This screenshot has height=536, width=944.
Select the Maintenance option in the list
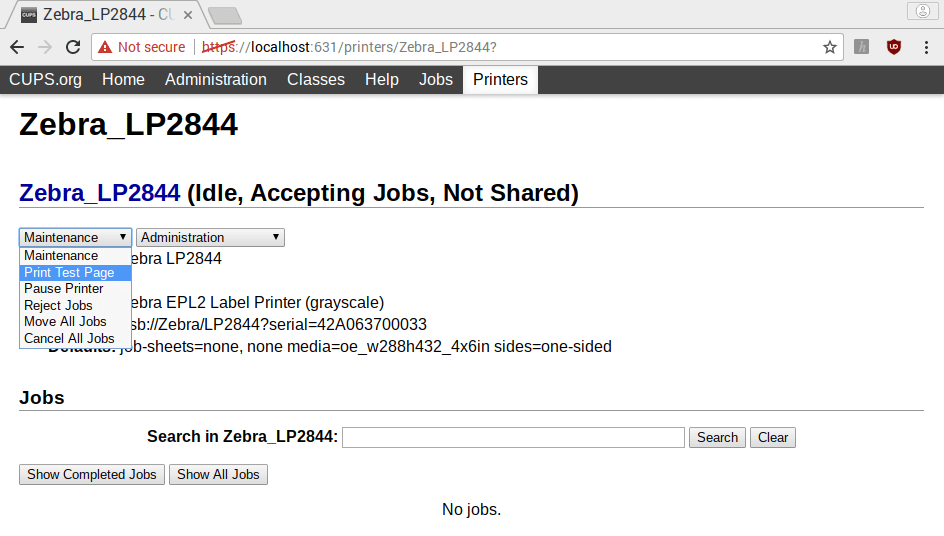(x=75, y=255)
